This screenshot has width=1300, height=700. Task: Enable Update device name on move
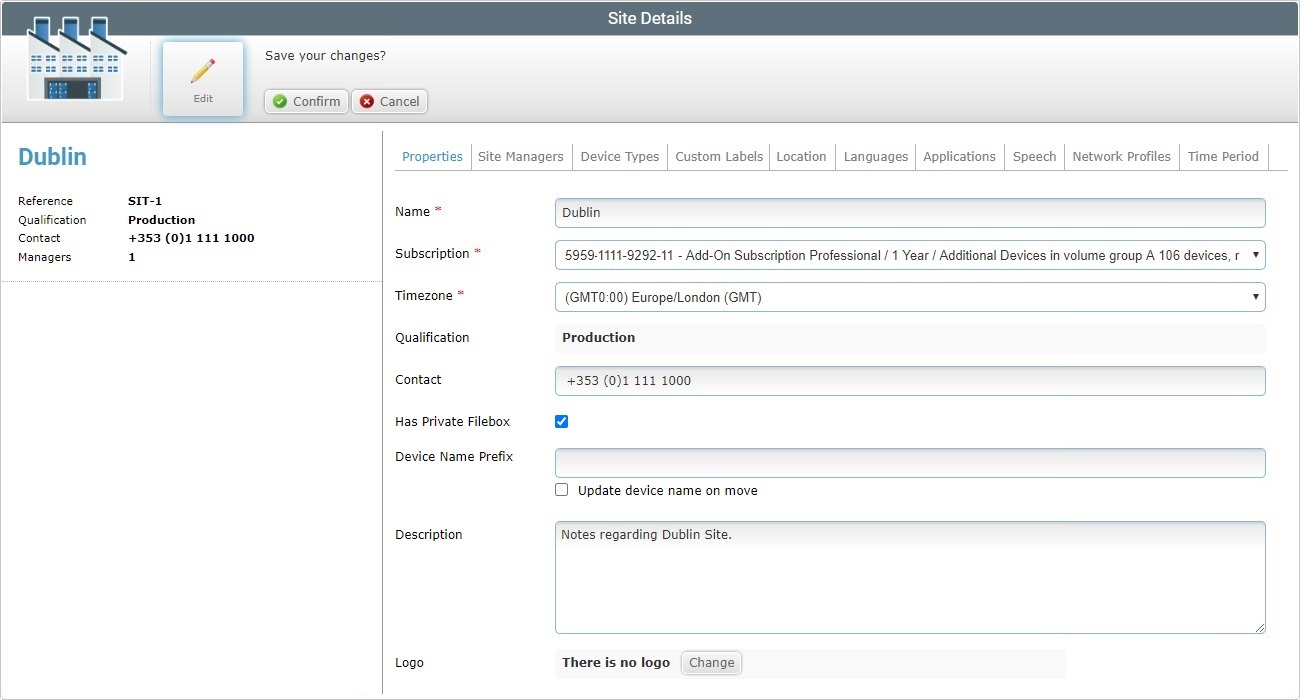point(561,490)
